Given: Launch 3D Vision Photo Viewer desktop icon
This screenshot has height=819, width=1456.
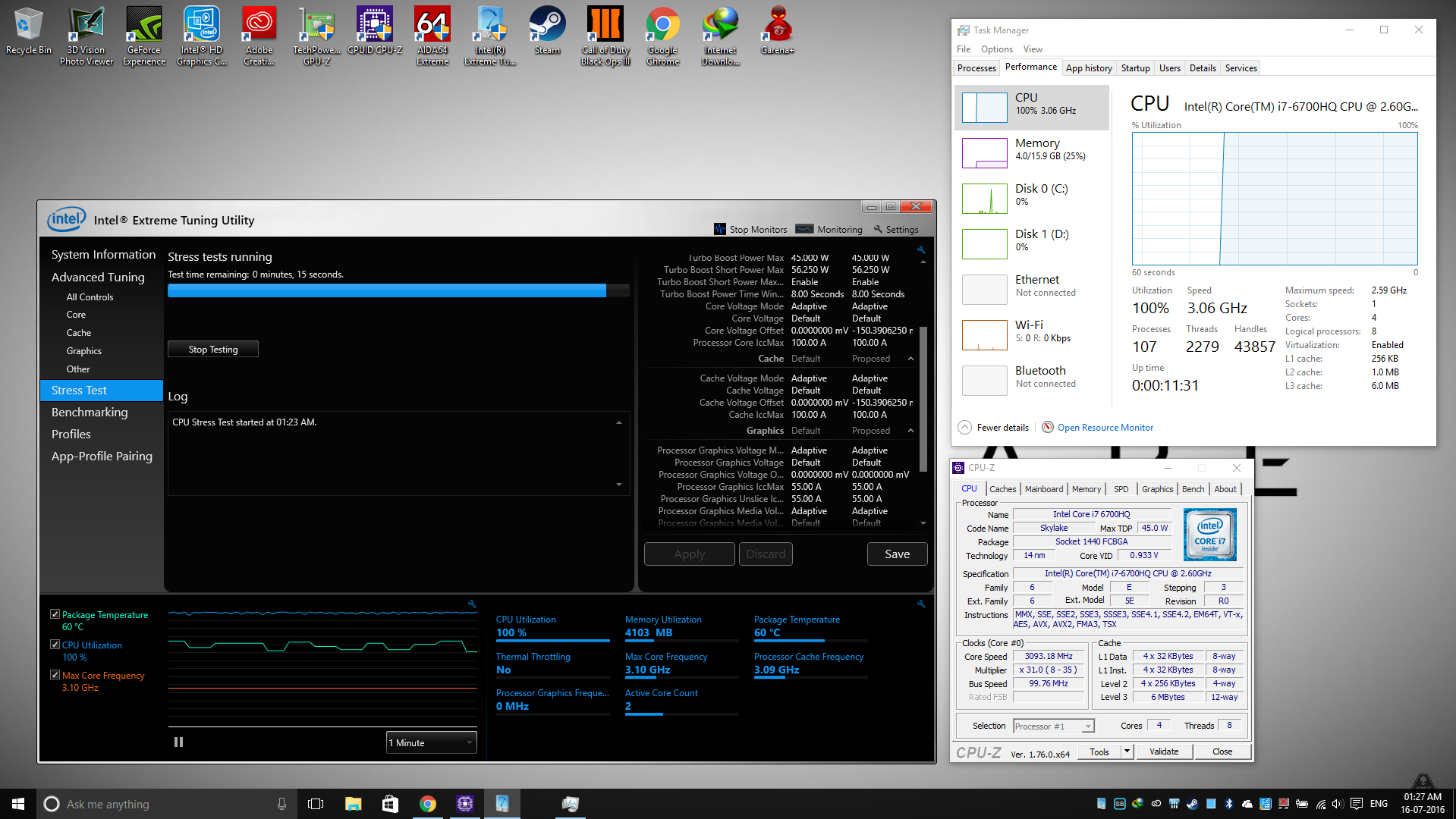Looking at the screenshot, I should [x=86, y=36].
